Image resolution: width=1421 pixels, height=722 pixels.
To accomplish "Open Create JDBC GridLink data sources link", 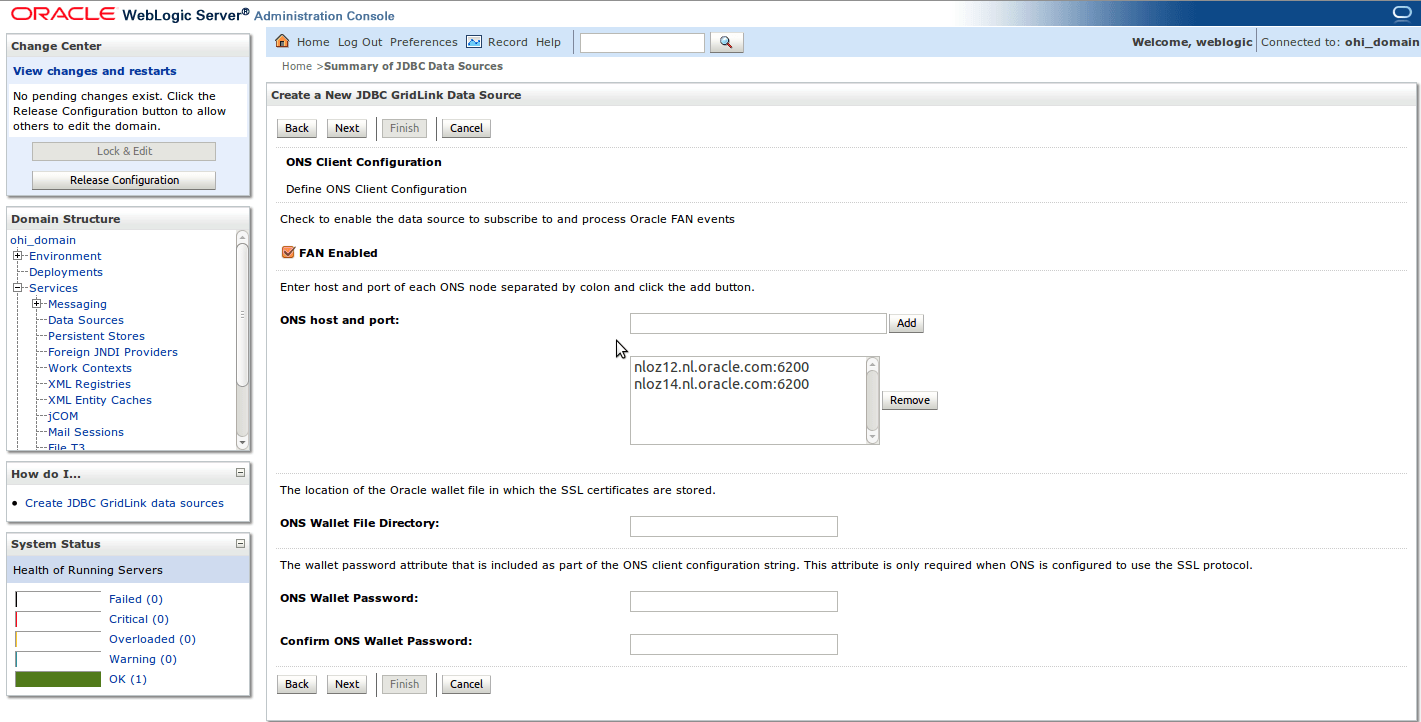I will [124, 503].
